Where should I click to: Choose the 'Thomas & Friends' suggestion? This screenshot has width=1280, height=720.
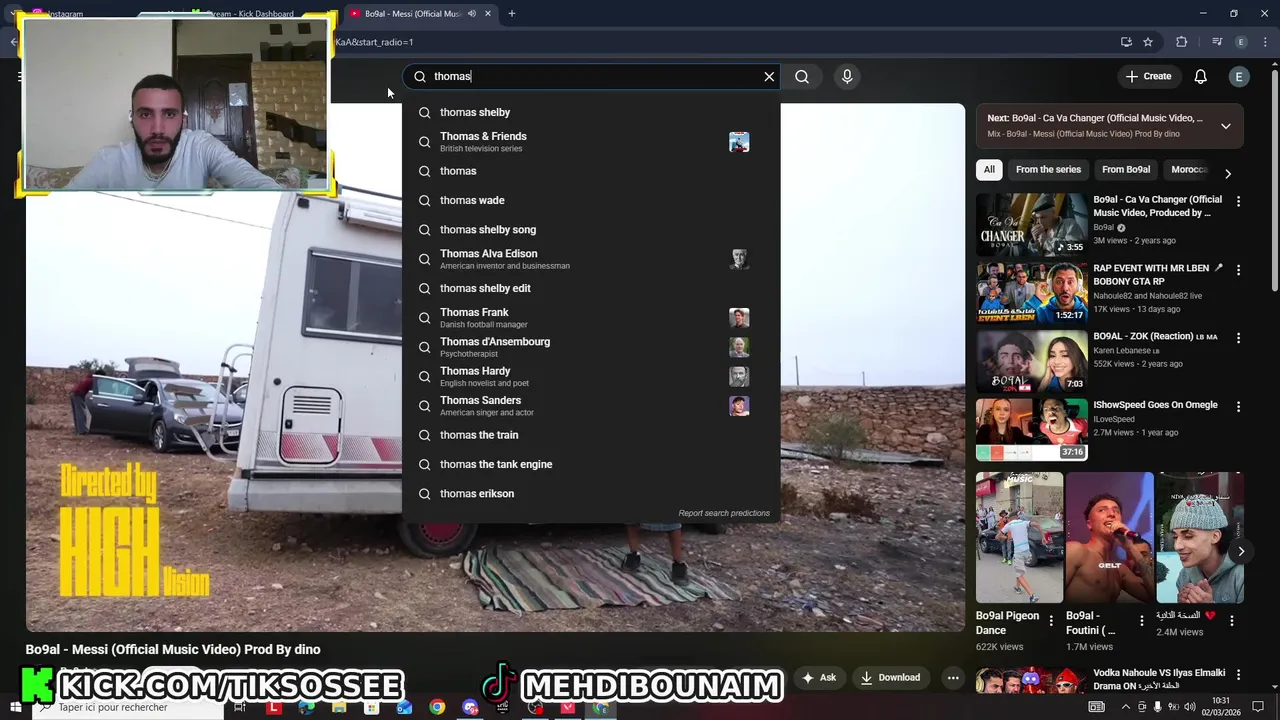[x=591, y=142]
